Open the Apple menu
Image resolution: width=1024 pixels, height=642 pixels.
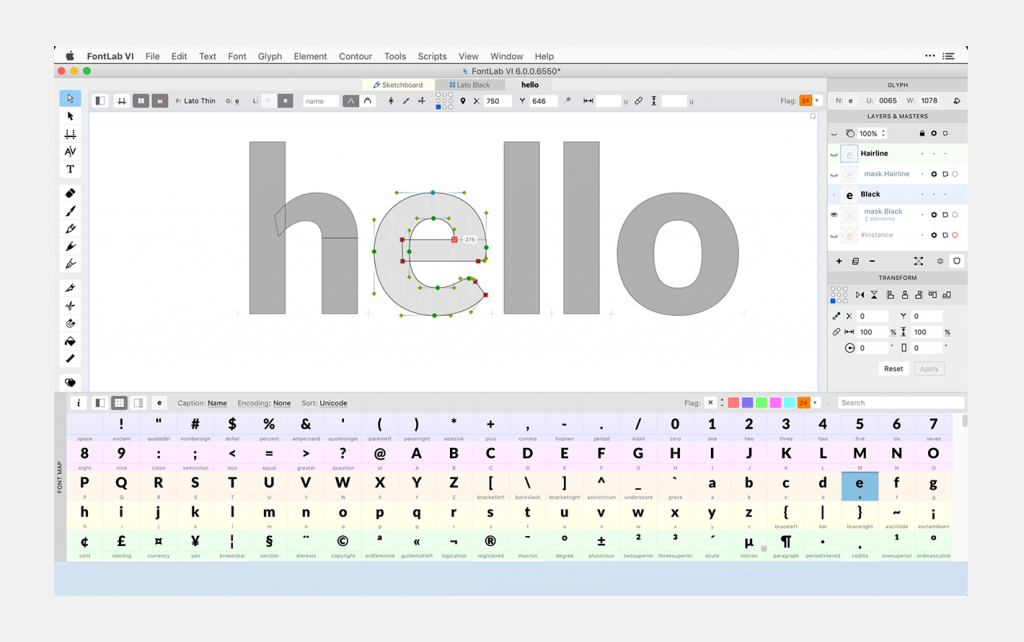pyautogui.click(x=69, y=56)
